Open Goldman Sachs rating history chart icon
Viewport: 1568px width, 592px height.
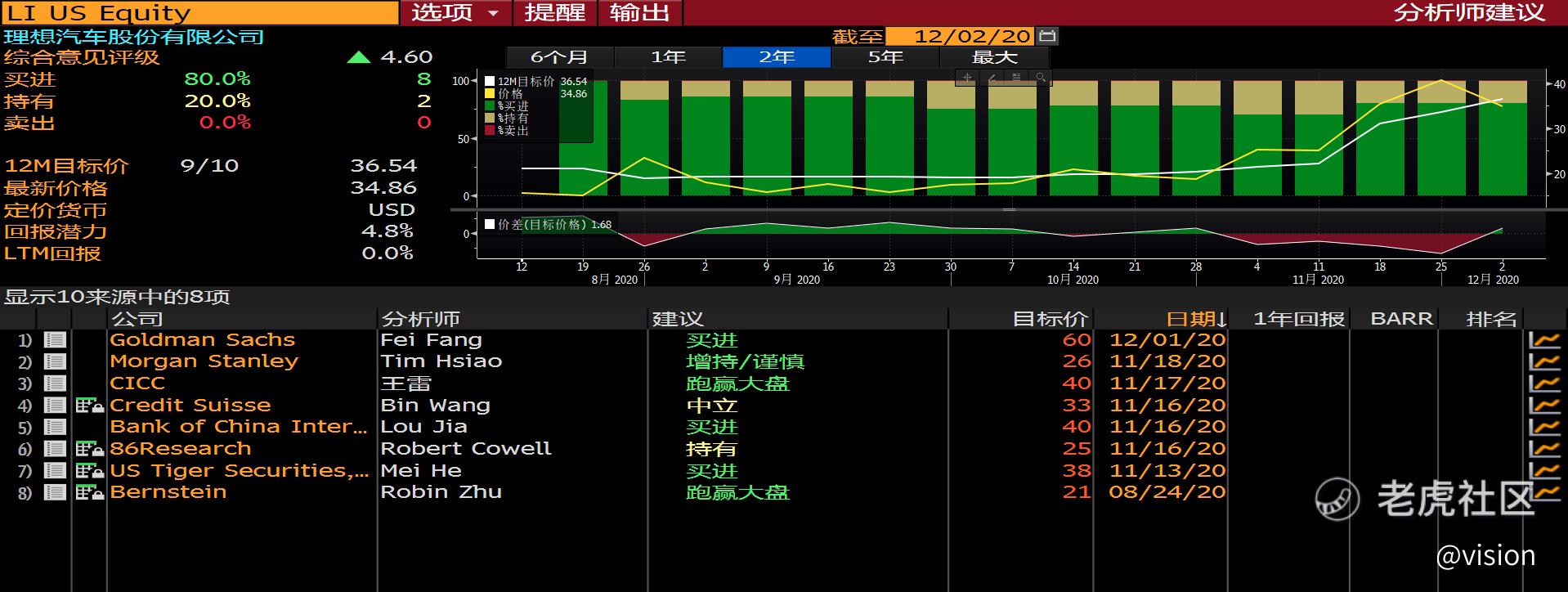tap(1544, 340)
